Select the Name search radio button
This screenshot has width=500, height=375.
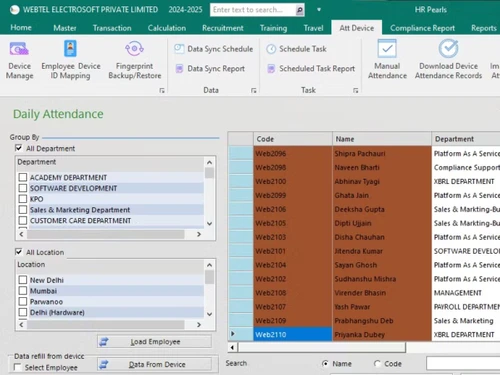(x=325, y=364)
